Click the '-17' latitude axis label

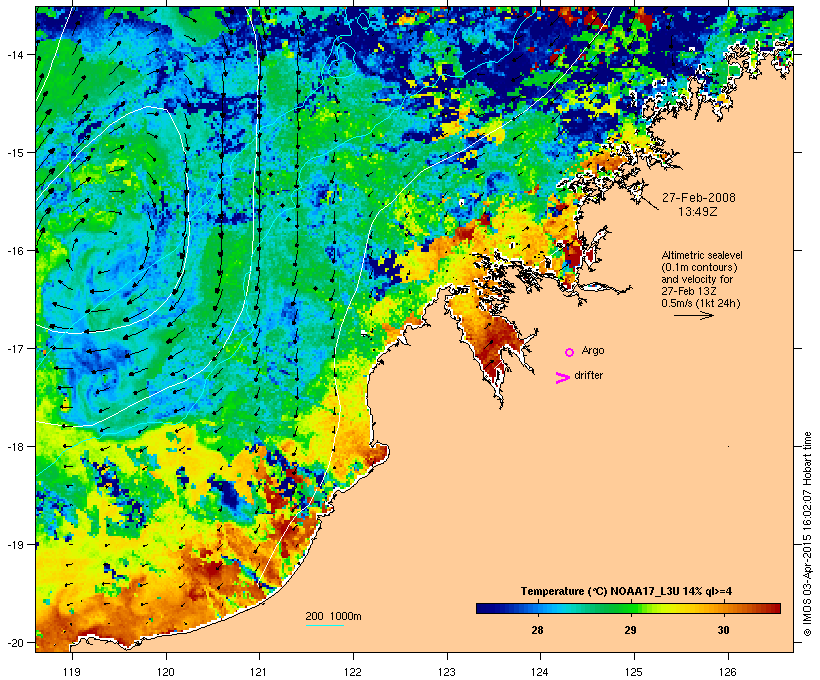click(15, 348)
